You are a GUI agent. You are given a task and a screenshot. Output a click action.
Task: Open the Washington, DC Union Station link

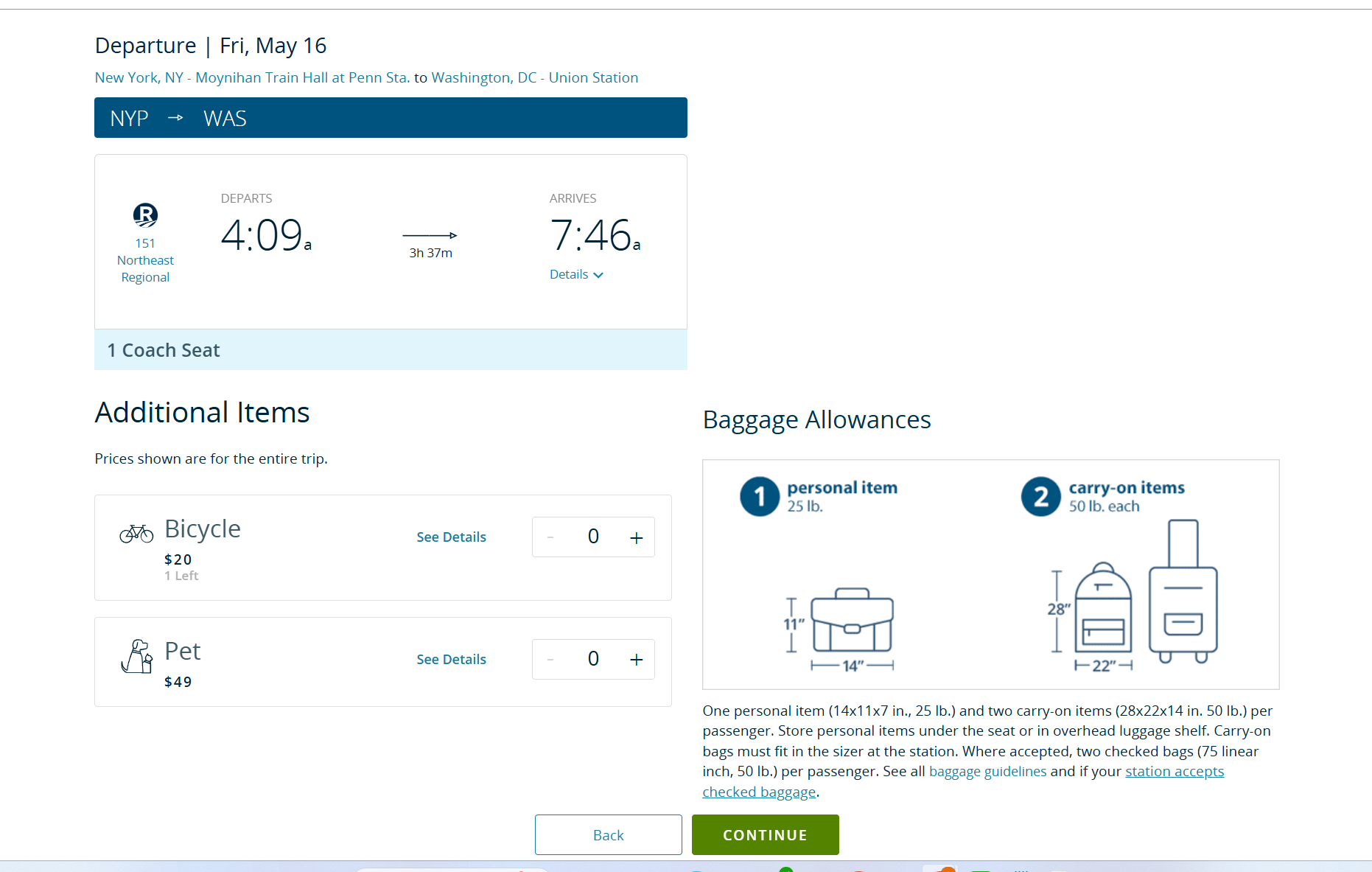[x=535, y=77]
